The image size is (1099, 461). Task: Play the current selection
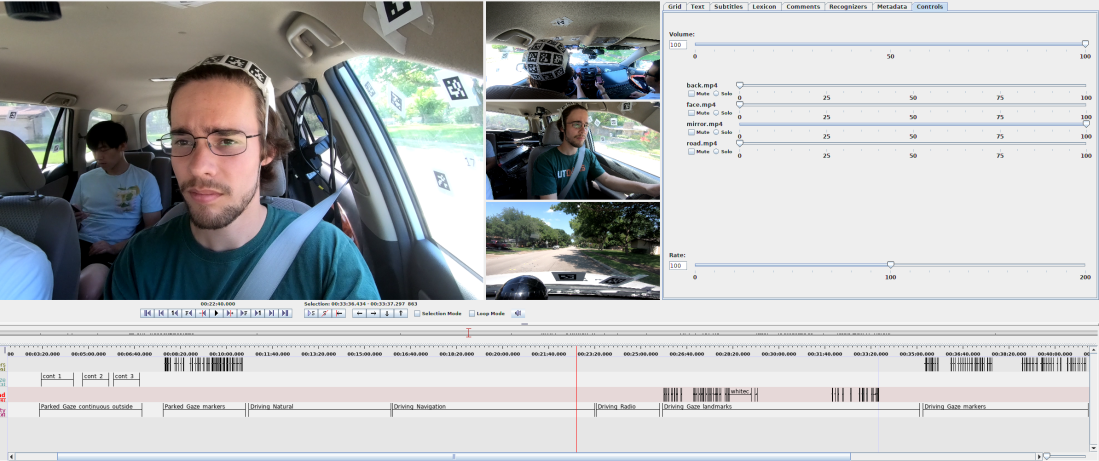pos(311,313)
